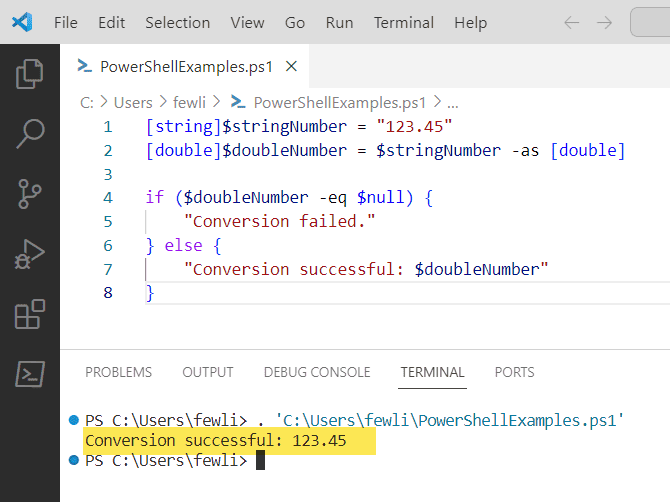The height and width of the screenshot is (502, 670).
Task: Click the first command decoration dot in terminal
Action: click(x=74, y=420)
